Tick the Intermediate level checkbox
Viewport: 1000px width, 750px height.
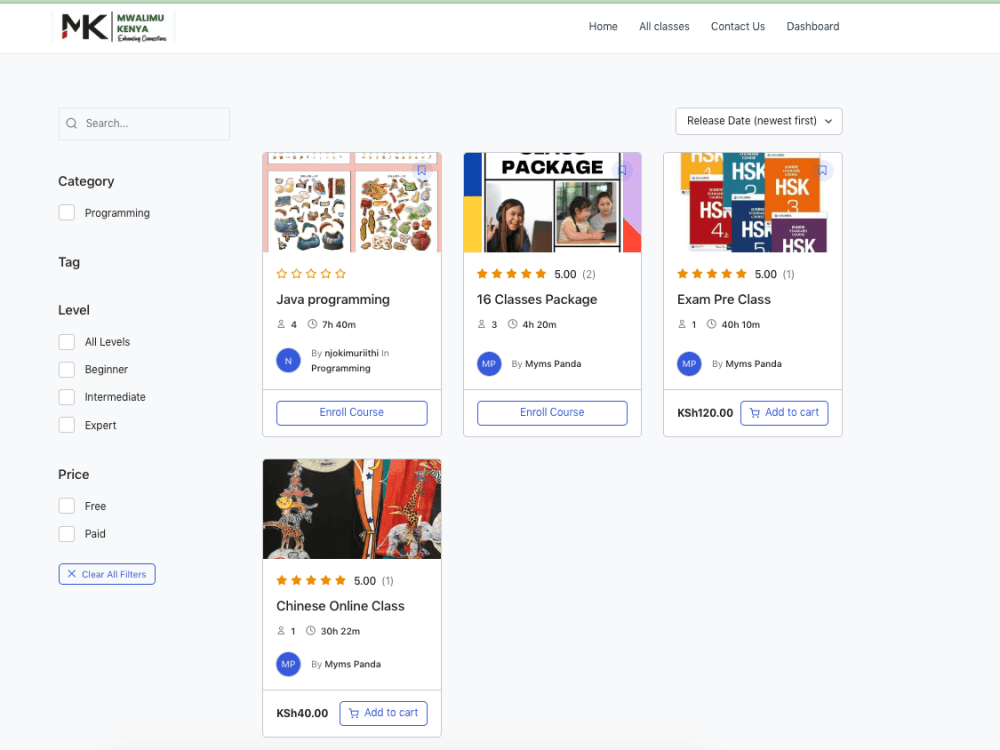(67, 397)
